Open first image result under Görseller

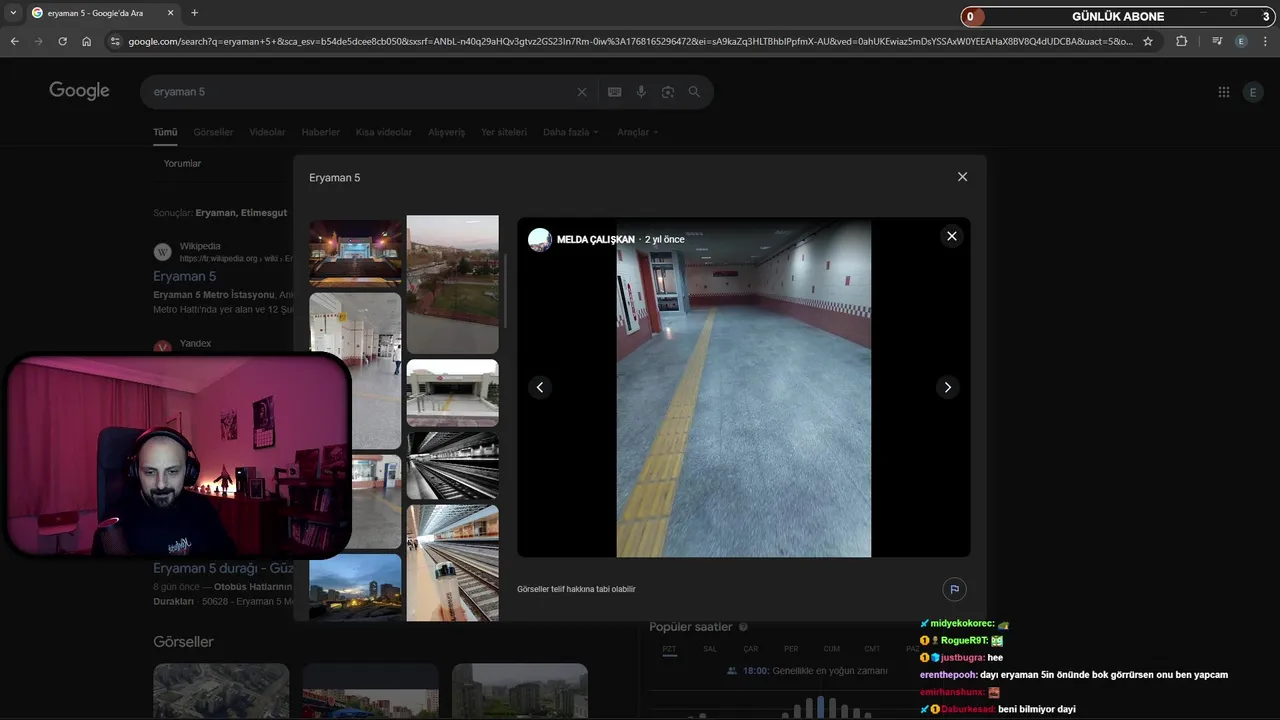(221, 691)
